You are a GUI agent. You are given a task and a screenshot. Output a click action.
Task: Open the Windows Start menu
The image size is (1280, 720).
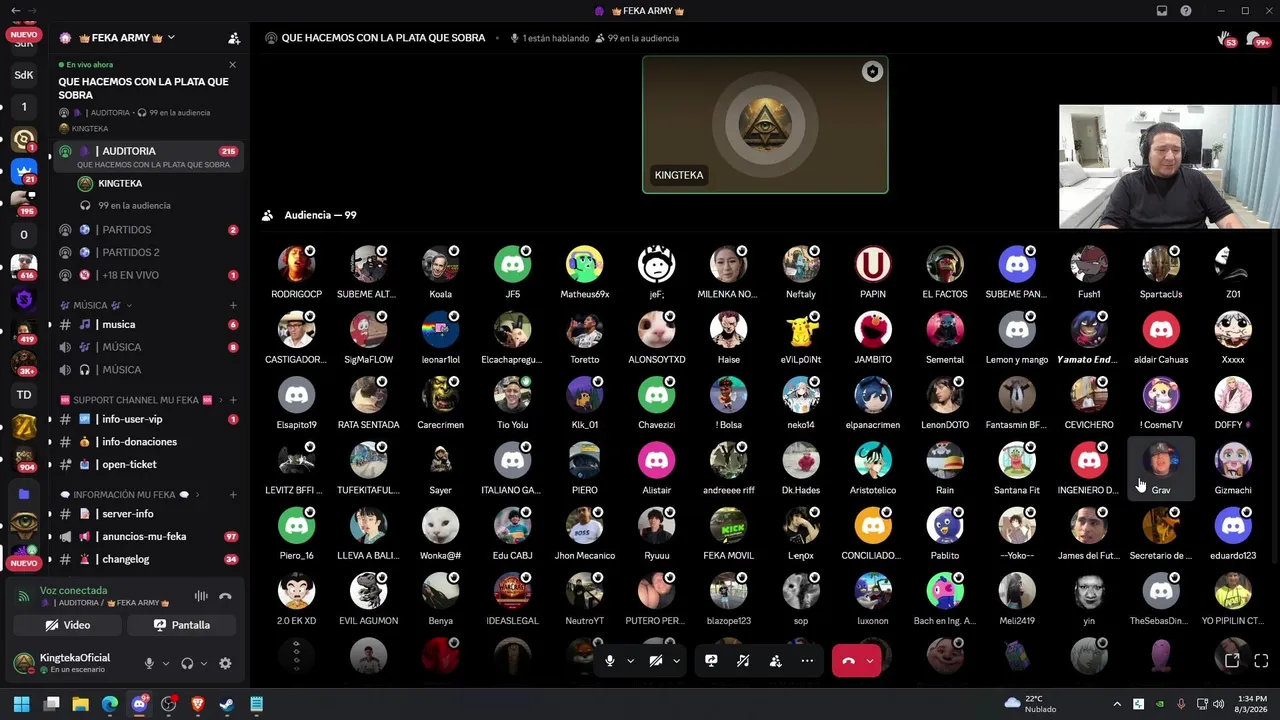click(x=21, y=704)
